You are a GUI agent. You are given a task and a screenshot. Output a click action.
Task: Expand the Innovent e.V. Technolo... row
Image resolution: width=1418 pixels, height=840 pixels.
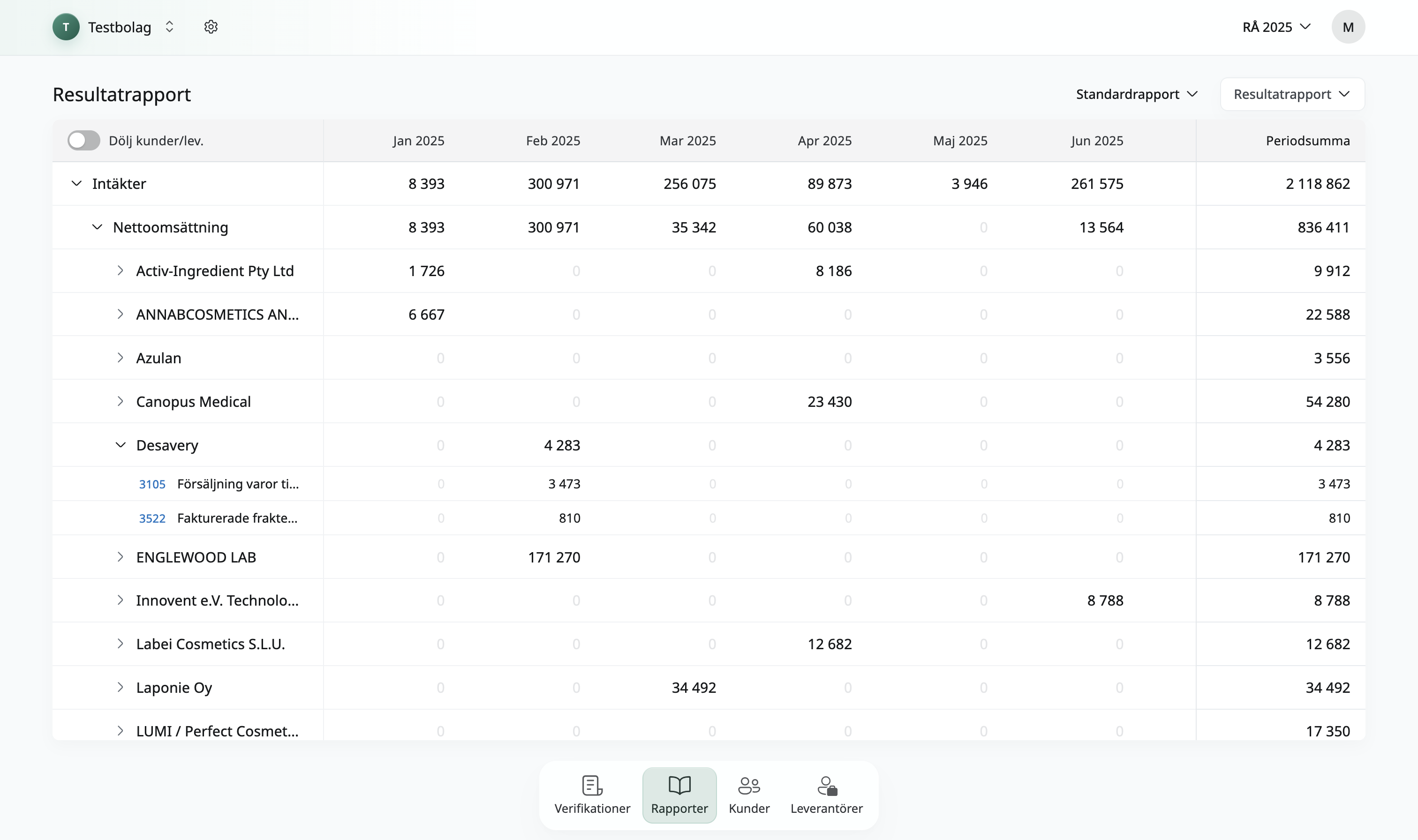pos(120,600)
